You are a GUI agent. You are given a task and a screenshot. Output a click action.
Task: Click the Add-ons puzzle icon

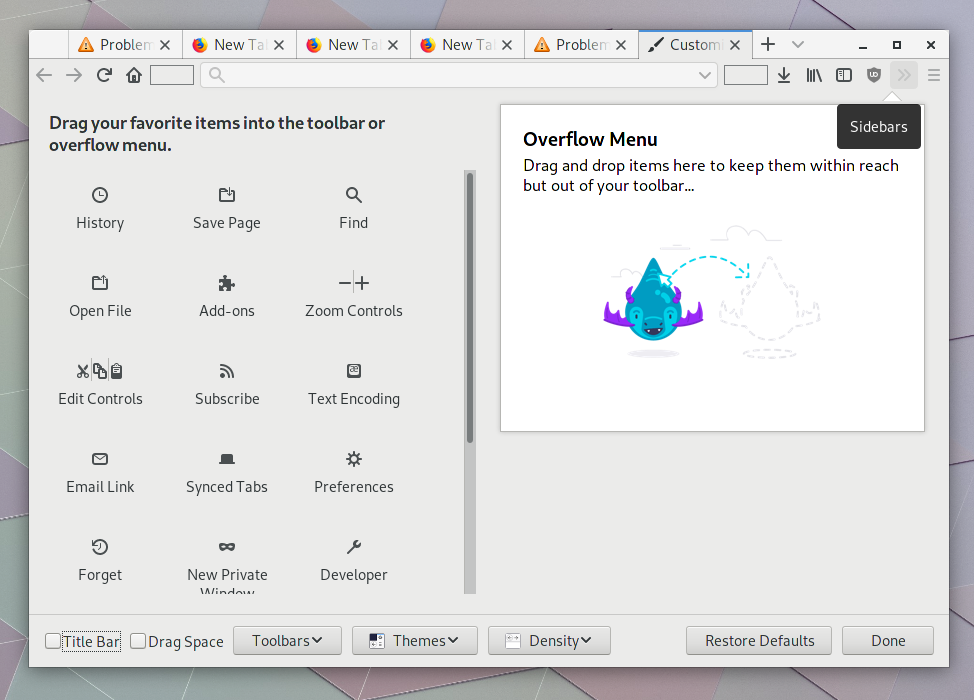tap(227, 283)
